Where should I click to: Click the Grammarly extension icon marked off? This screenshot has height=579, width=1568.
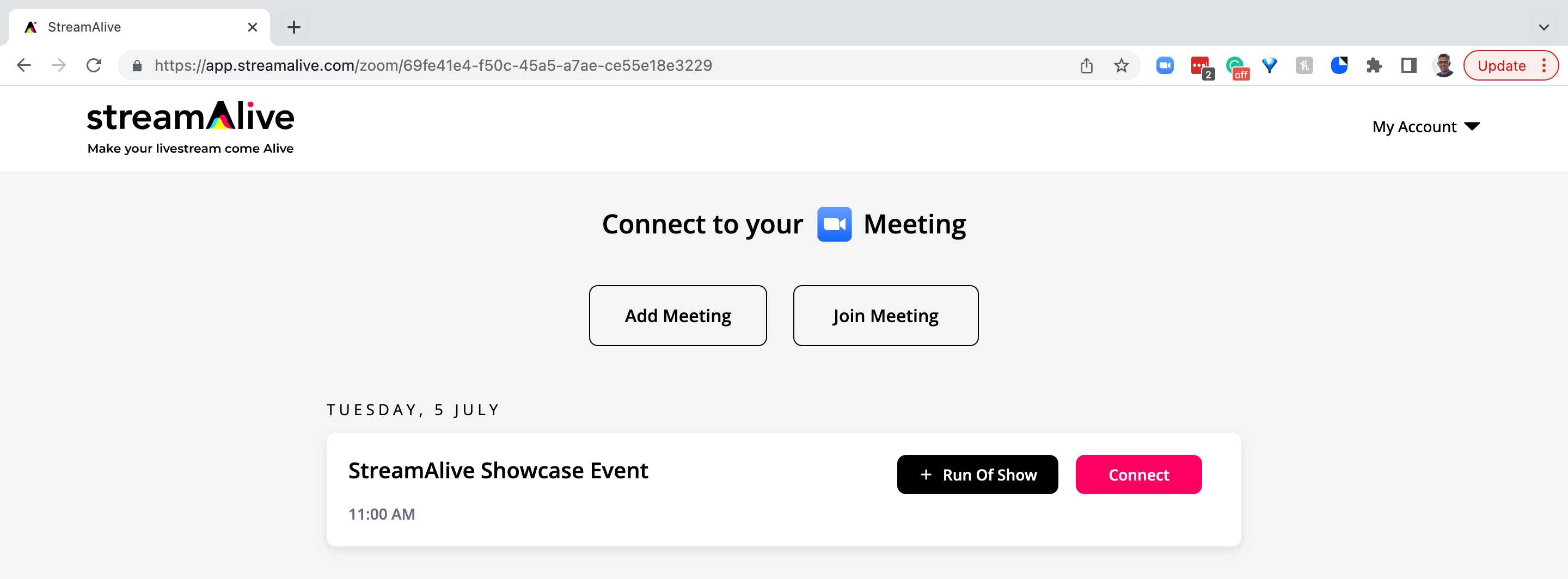[x=1236, y=66]
